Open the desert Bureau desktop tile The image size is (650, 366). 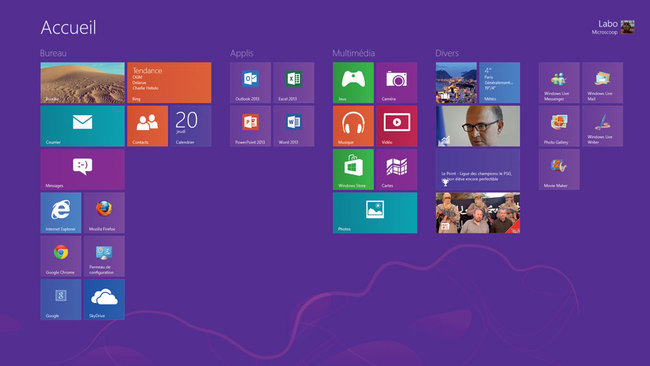click(x=82, y=82)
